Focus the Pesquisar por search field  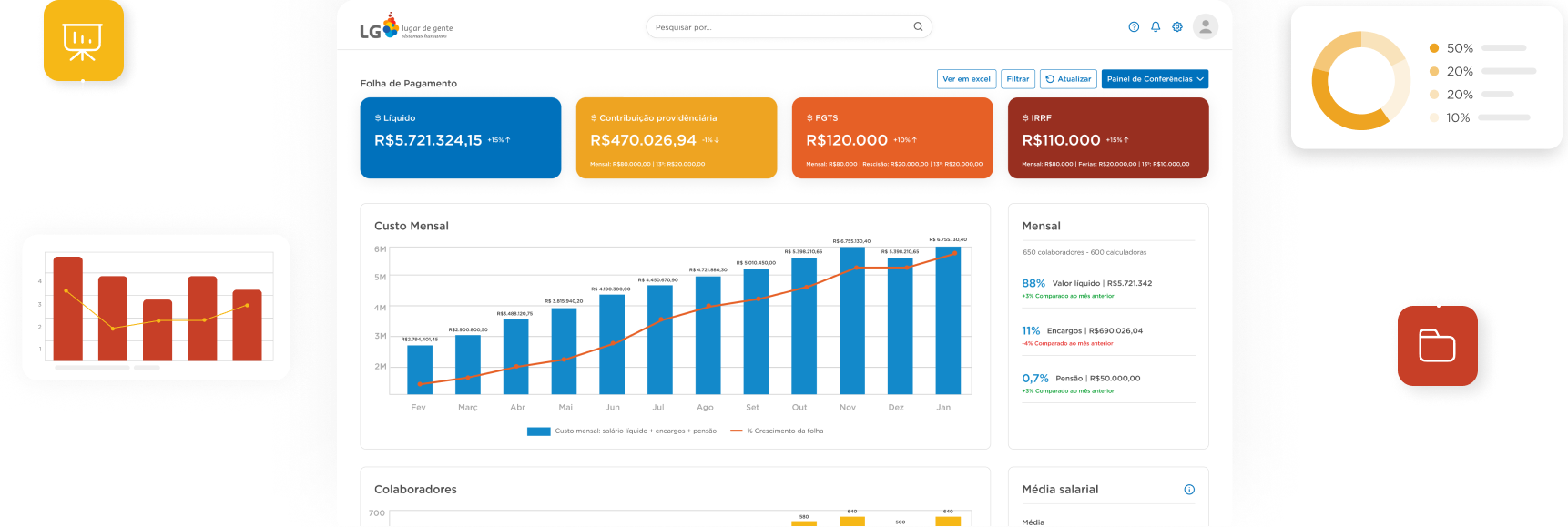click(779, 27)
